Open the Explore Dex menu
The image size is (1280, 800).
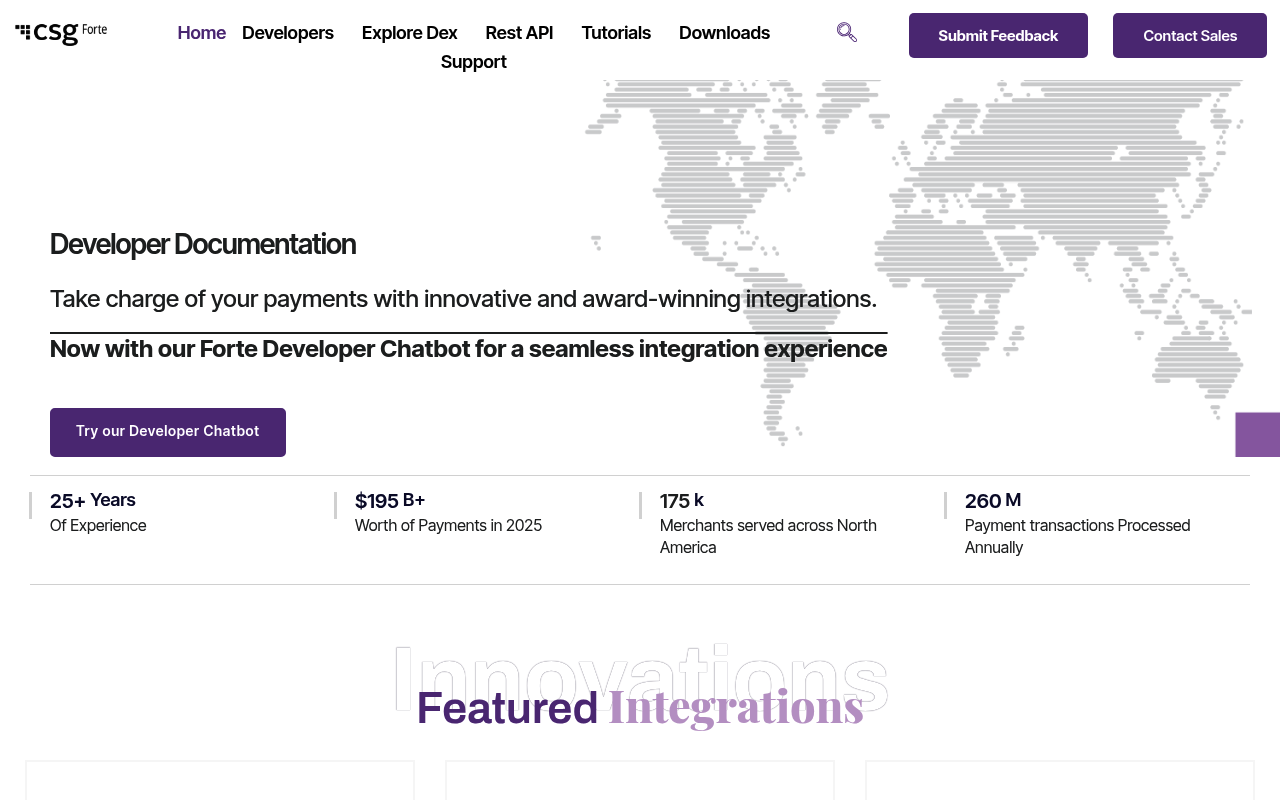tap(409, 33)
